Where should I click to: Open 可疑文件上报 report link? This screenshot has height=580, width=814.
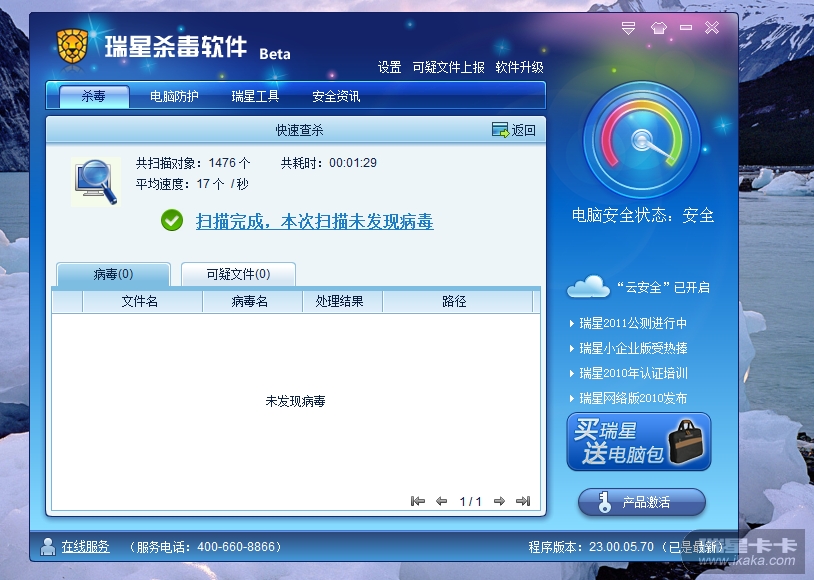click(449, 67)
